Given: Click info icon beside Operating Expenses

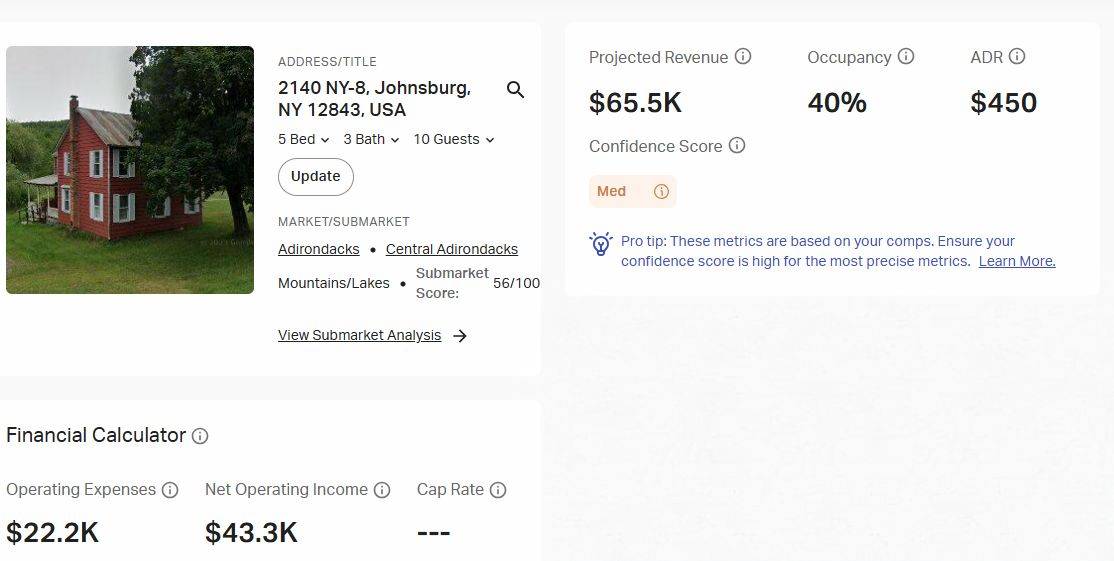Looking at the screenshot, I should [170, 490].
